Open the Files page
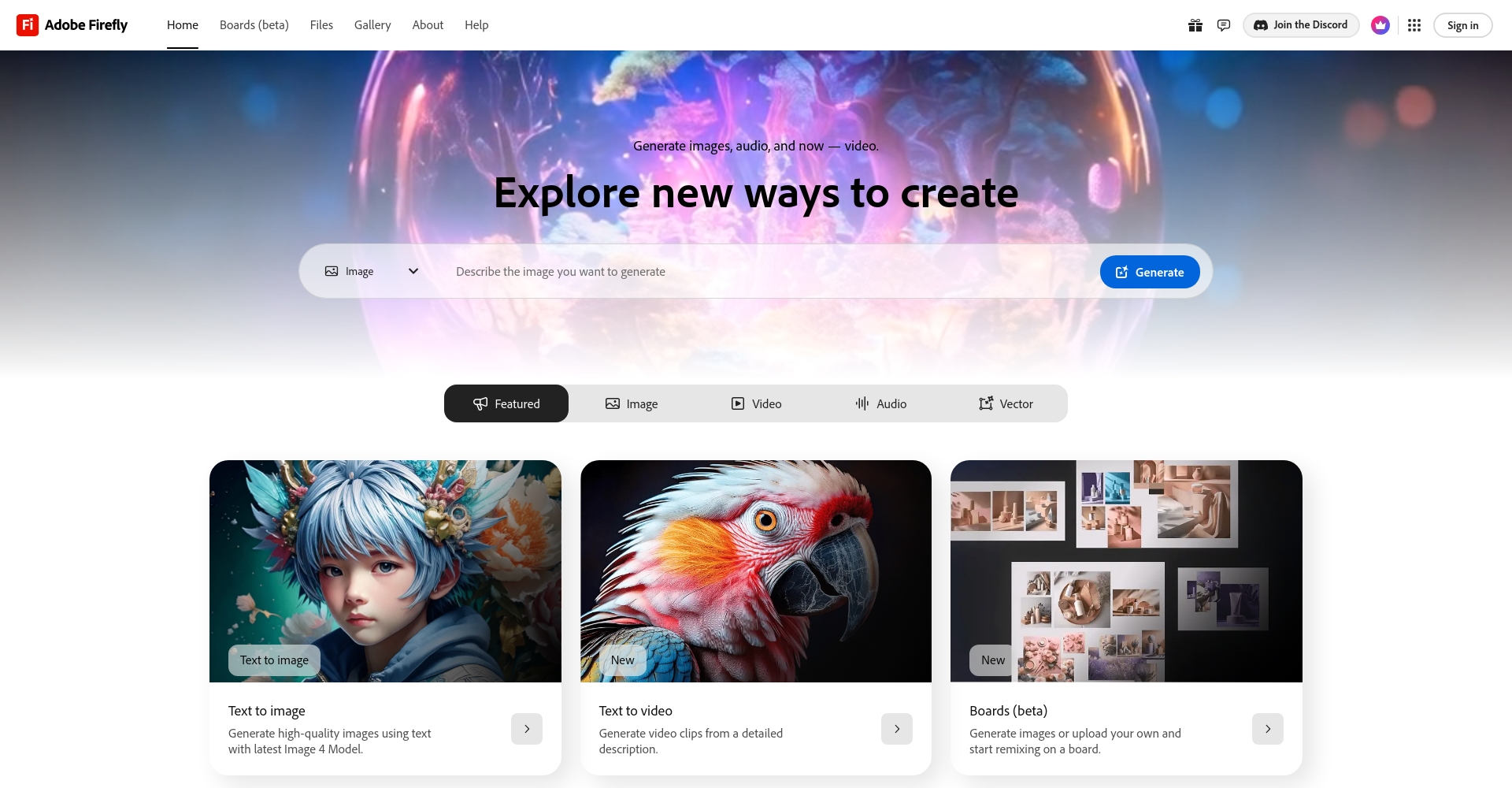This screenshot has width=1512, height=788. coord(321,25)
